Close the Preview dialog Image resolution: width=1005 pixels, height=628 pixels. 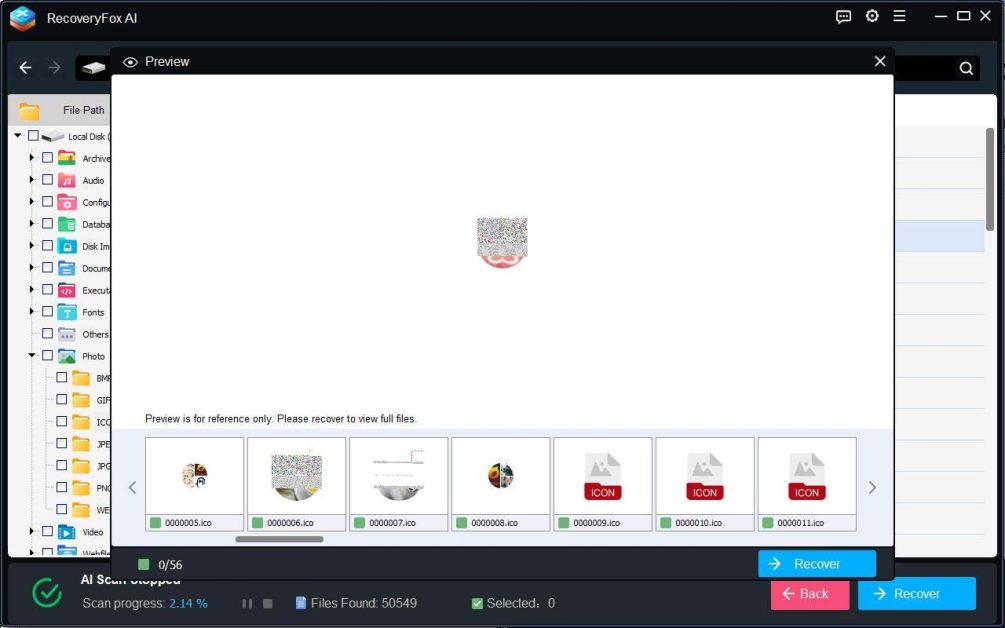tap(879, 61)
